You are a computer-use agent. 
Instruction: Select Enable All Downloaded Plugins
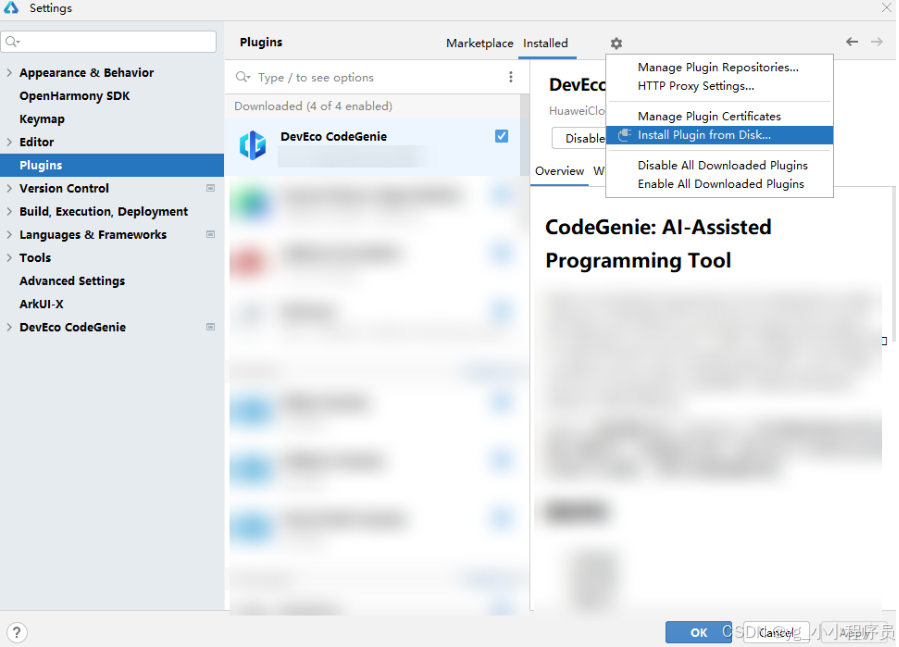pyautogui.click(x=721, y=184)
